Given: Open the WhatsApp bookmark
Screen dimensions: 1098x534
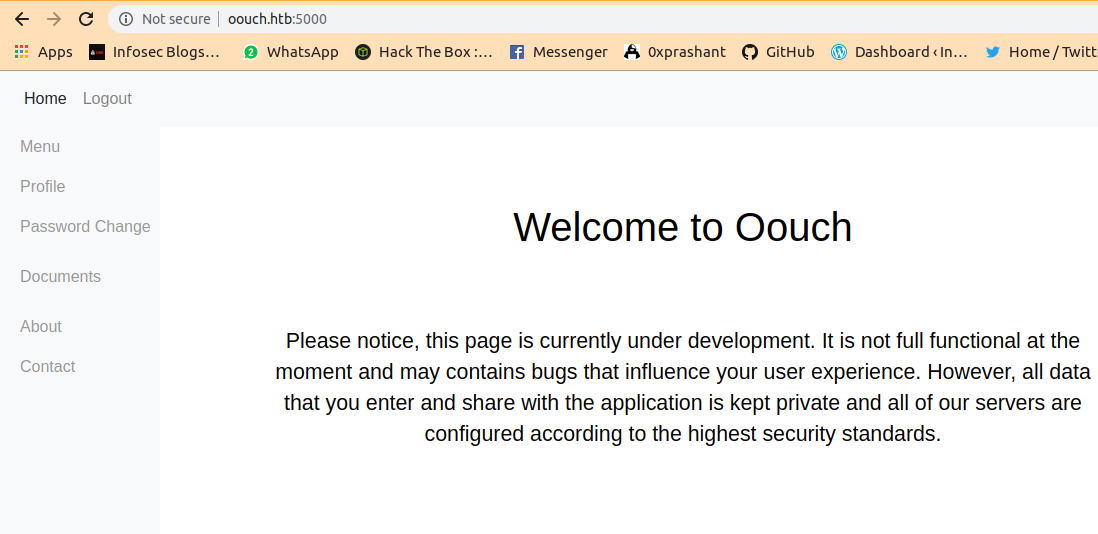Looking at the screenshot, I should (291, 52).
